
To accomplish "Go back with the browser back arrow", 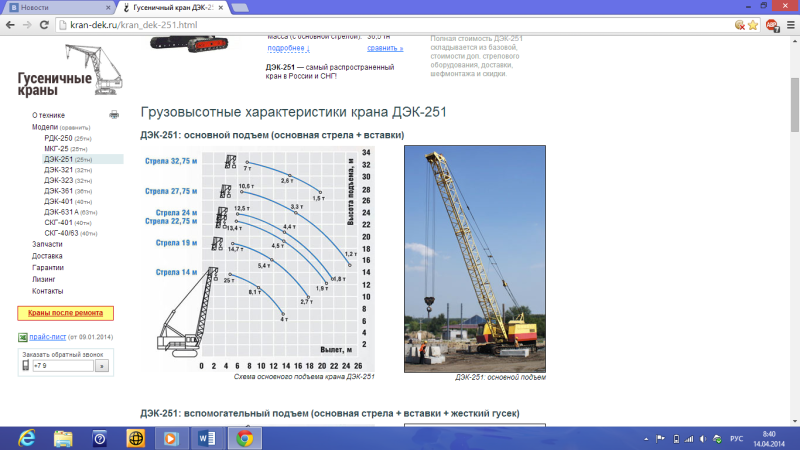I will 10,25.
